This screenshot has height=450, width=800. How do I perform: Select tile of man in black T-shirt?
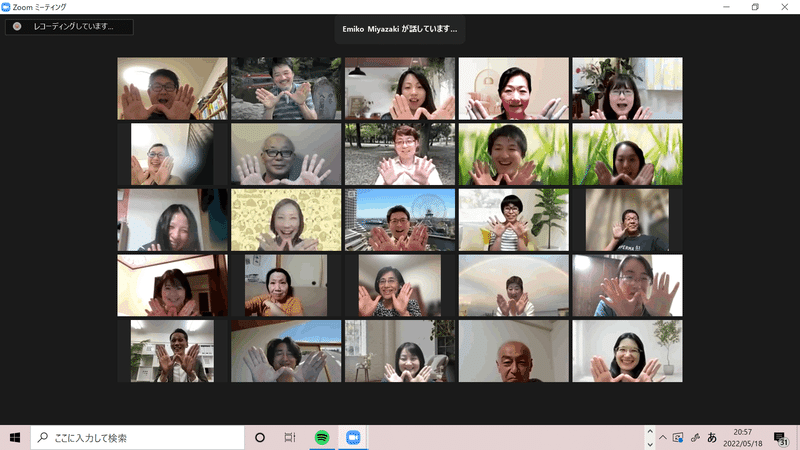point(628,220)
